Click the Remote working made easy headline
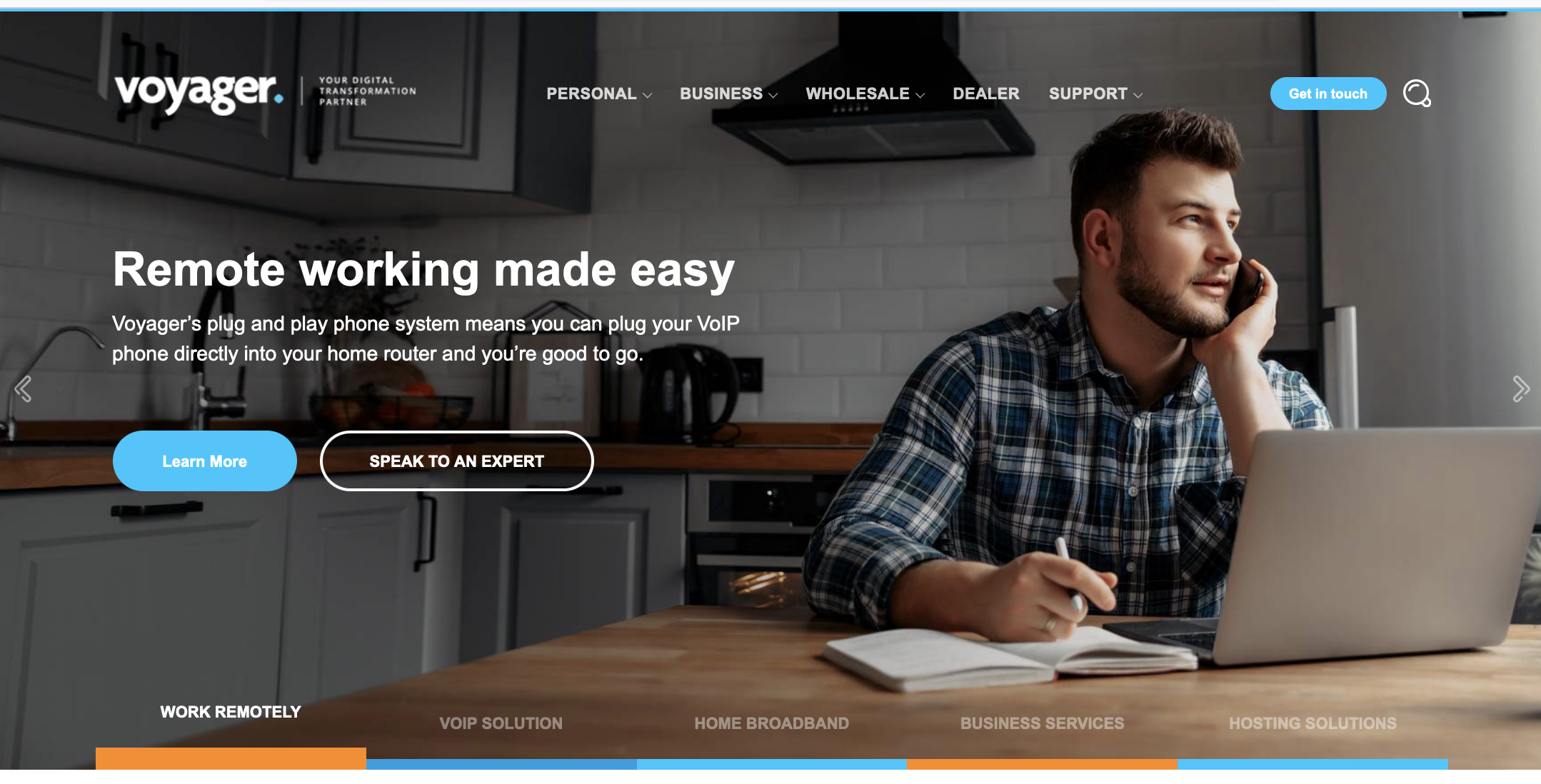 [x=423, y=270]
